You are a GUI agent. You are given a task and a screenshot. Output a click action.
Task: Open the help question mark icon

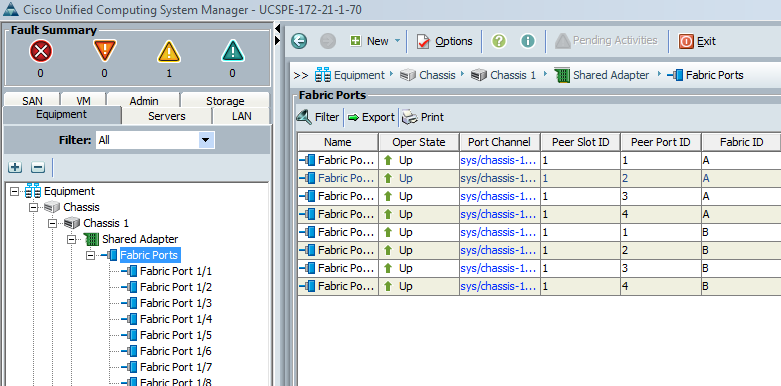(x=499, y=41)
